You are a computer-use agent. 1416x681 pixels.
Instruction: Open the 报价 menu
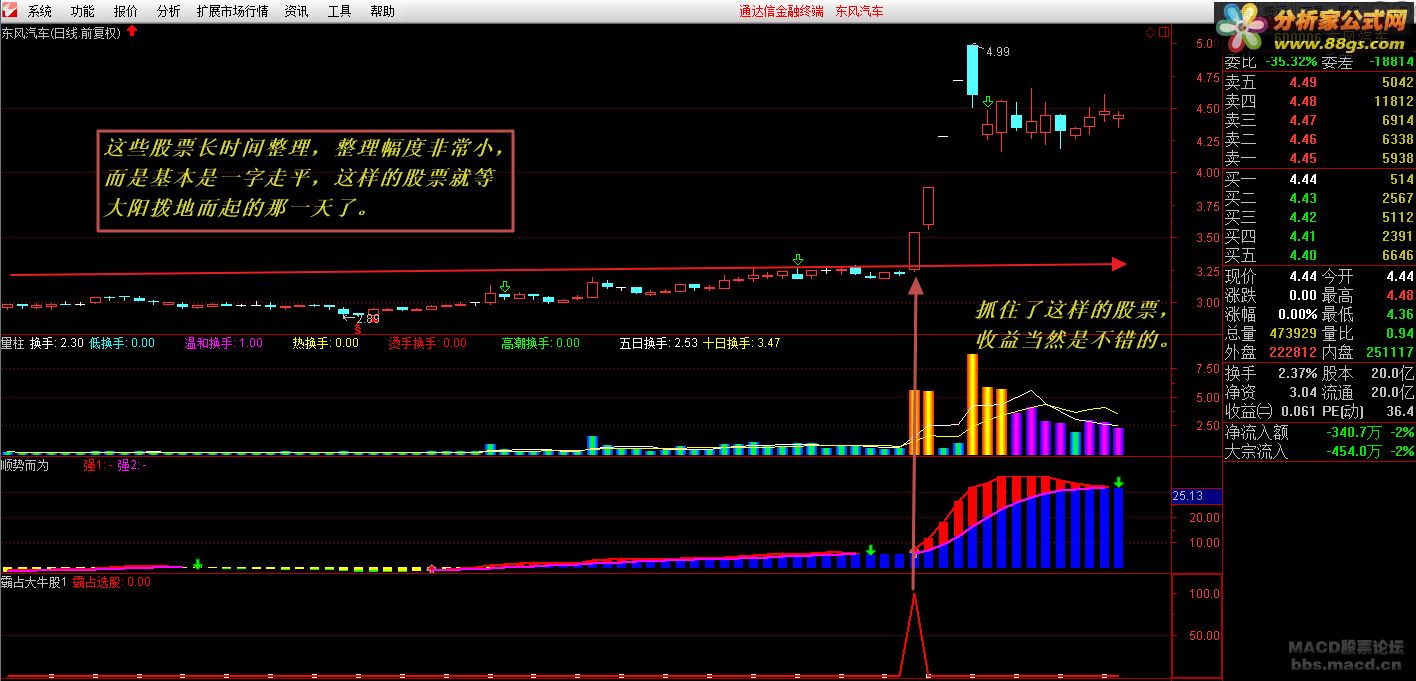126,12
